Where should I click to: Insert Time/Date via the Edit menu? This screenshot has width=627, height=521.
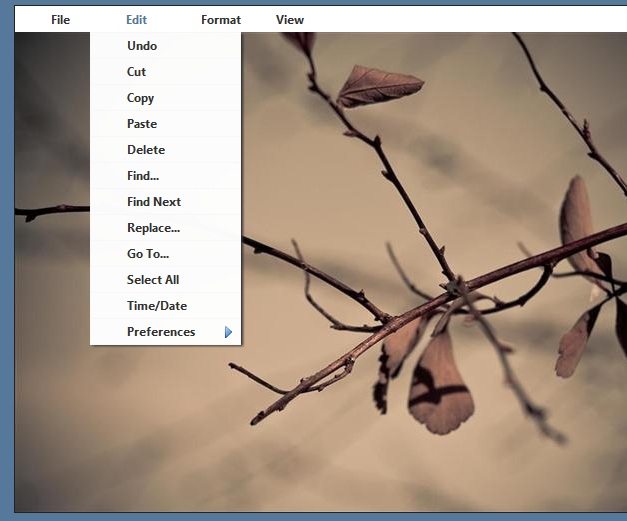[157, 306]
